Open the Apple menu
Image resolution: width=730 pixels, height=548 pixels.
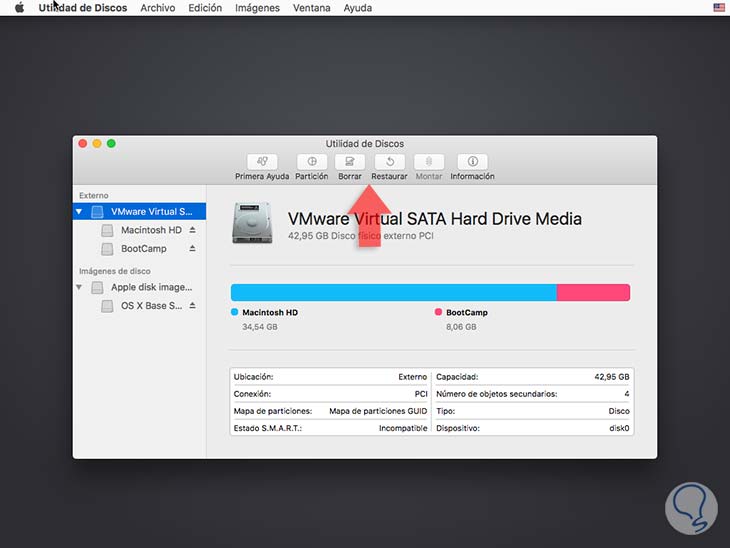pyautogui.click(x=20, y=8)
